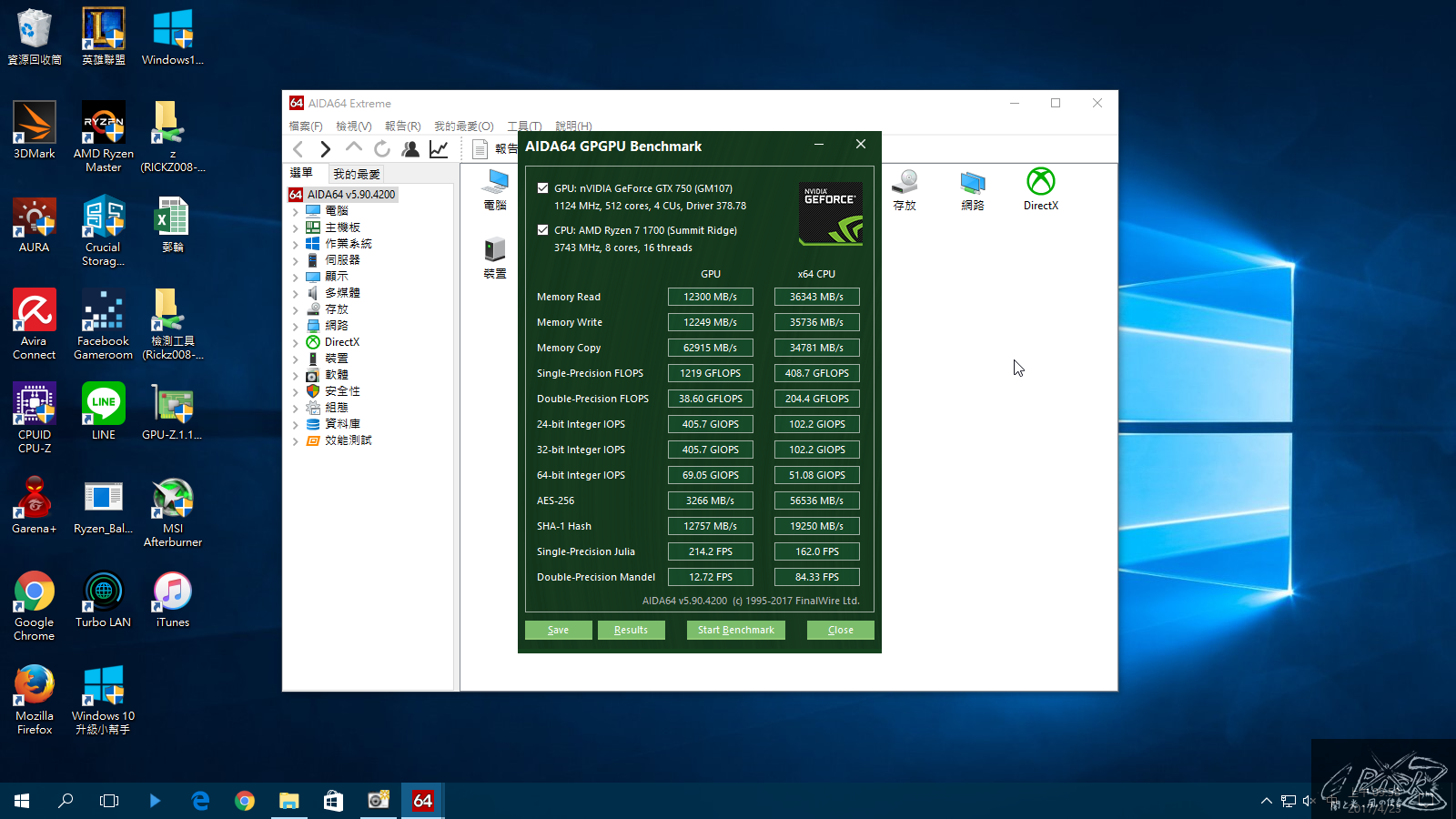
Task: Open the 檔案(F) menu
Action: pos(306,126)
